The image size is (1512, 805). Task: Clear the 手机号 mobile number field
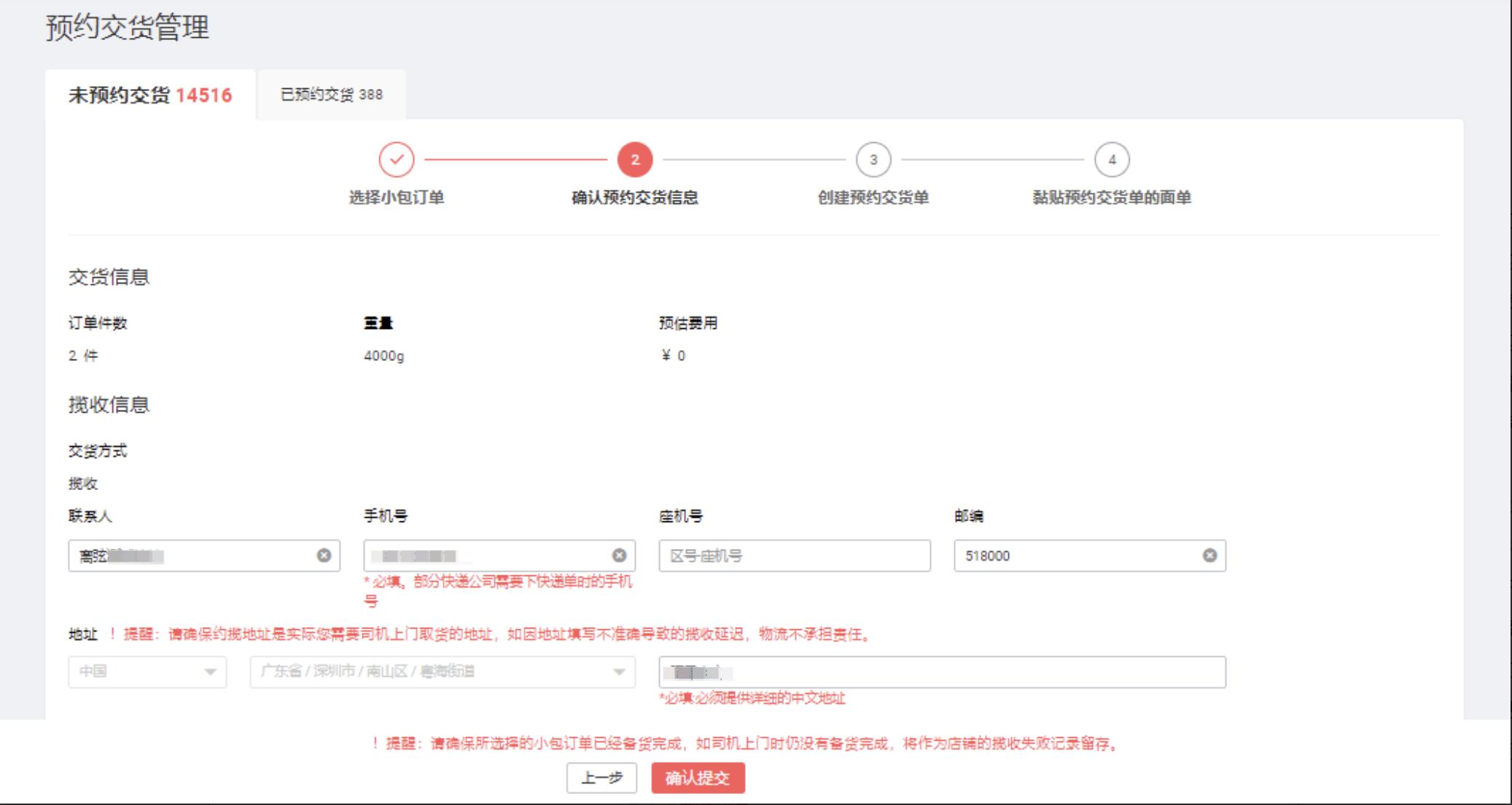[618, 556]
